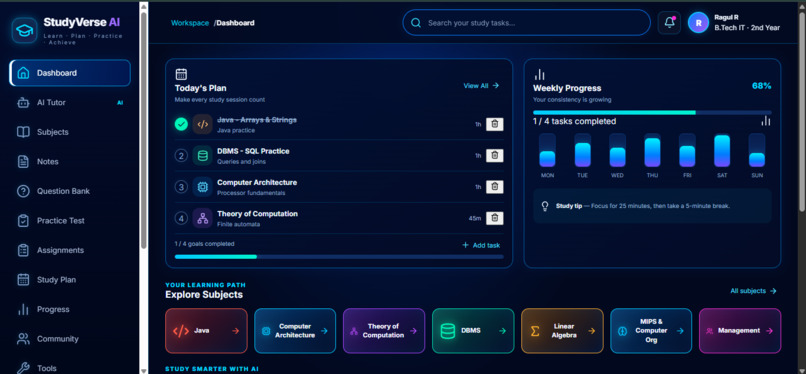Click the chart icon beside tasks completed
The height and width of the screenshot is (374, 806).
pos(766,121)
